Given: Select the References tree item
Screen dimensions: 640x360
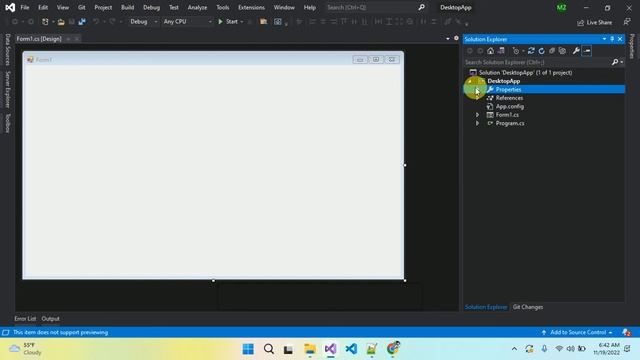Looking at the screenshot, I should [x=509, y=98].
